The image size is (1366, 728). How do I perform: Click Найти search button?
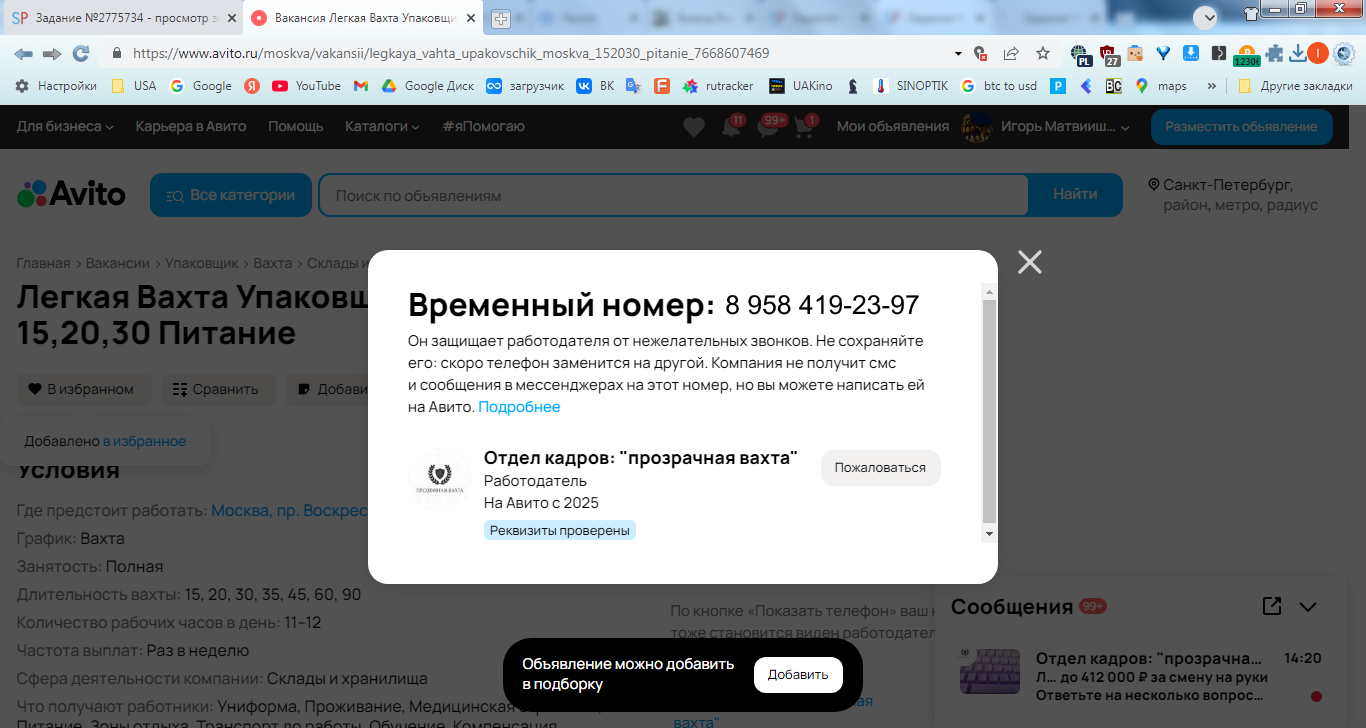pyautogui.click(x=1075, y=195)
